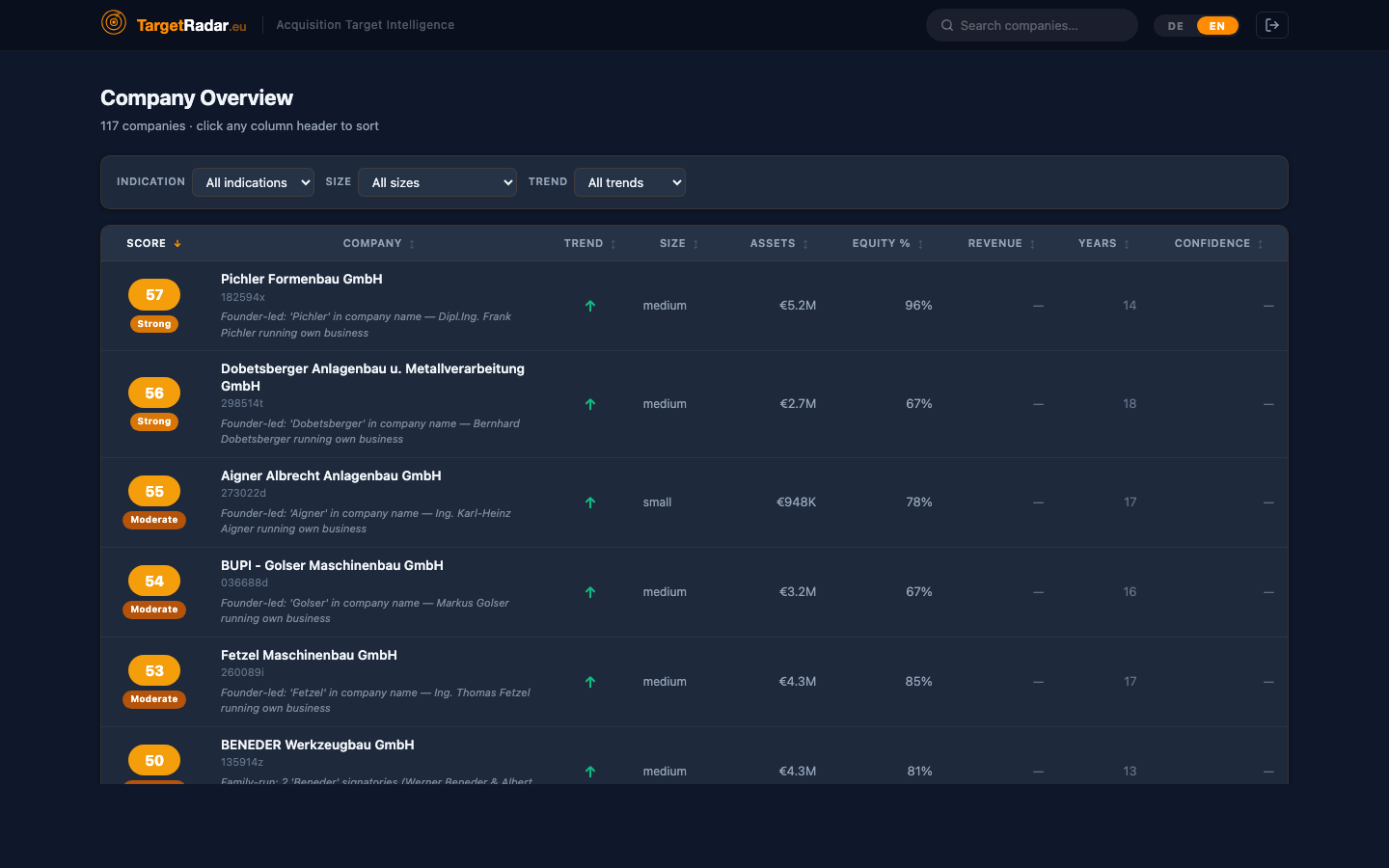Open BUPI - Golser Maschinenbau GmbH

332,565
